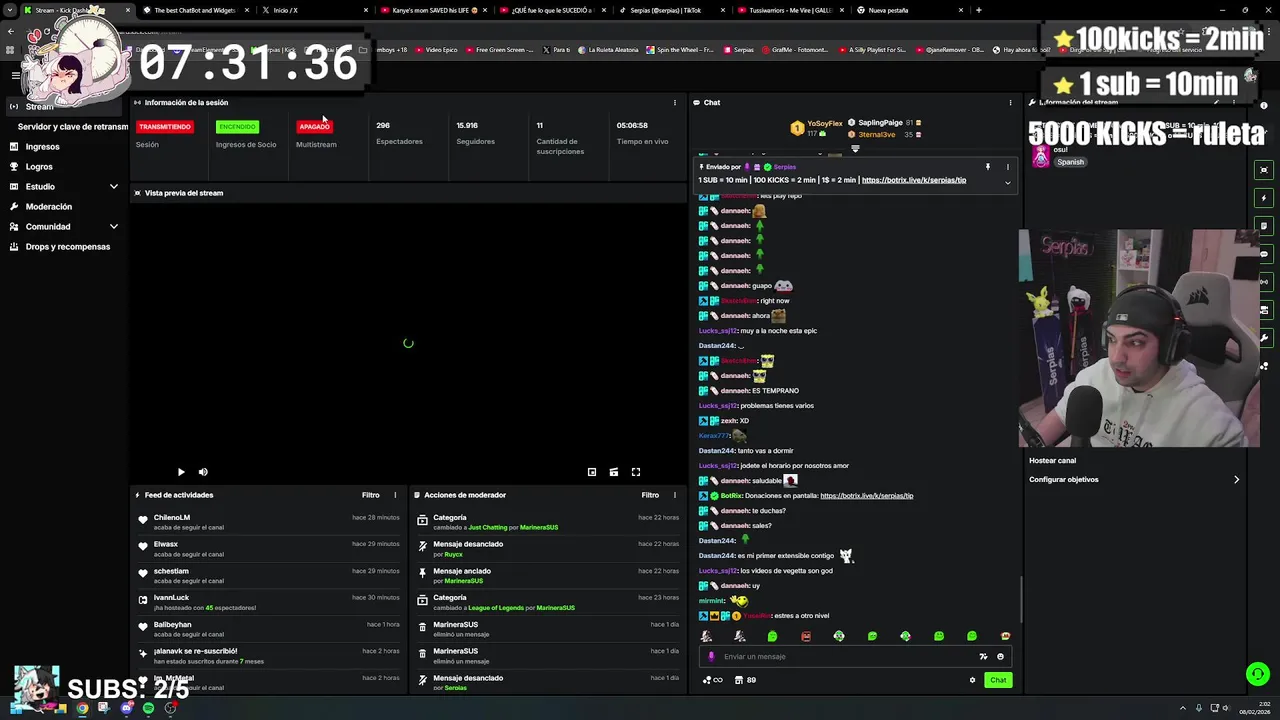Image resolution: width=1280 pixels, height=720 pixels.
Task: Open the session information three-dot menu
Action: pyautogui.click(x=675, y=102)
